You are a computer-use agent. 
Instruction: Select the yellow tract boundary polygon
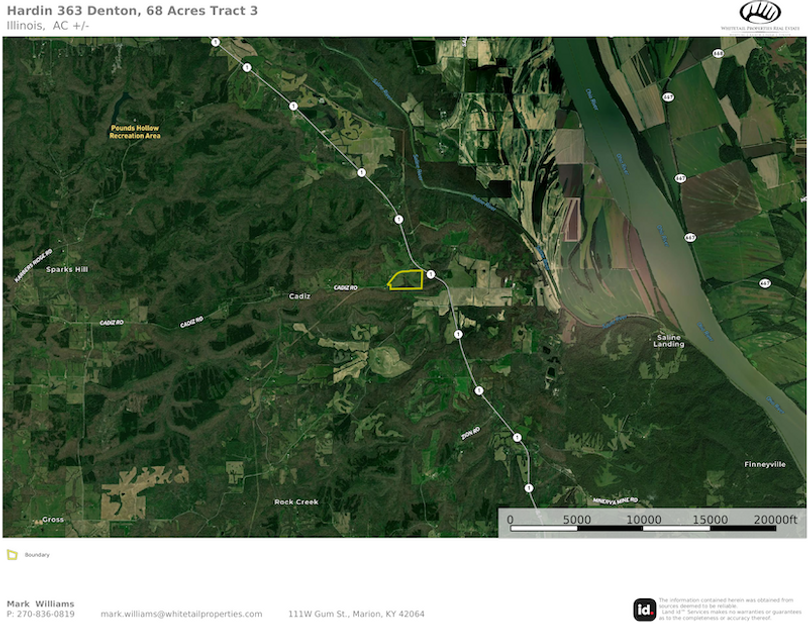tap(405, 280)
